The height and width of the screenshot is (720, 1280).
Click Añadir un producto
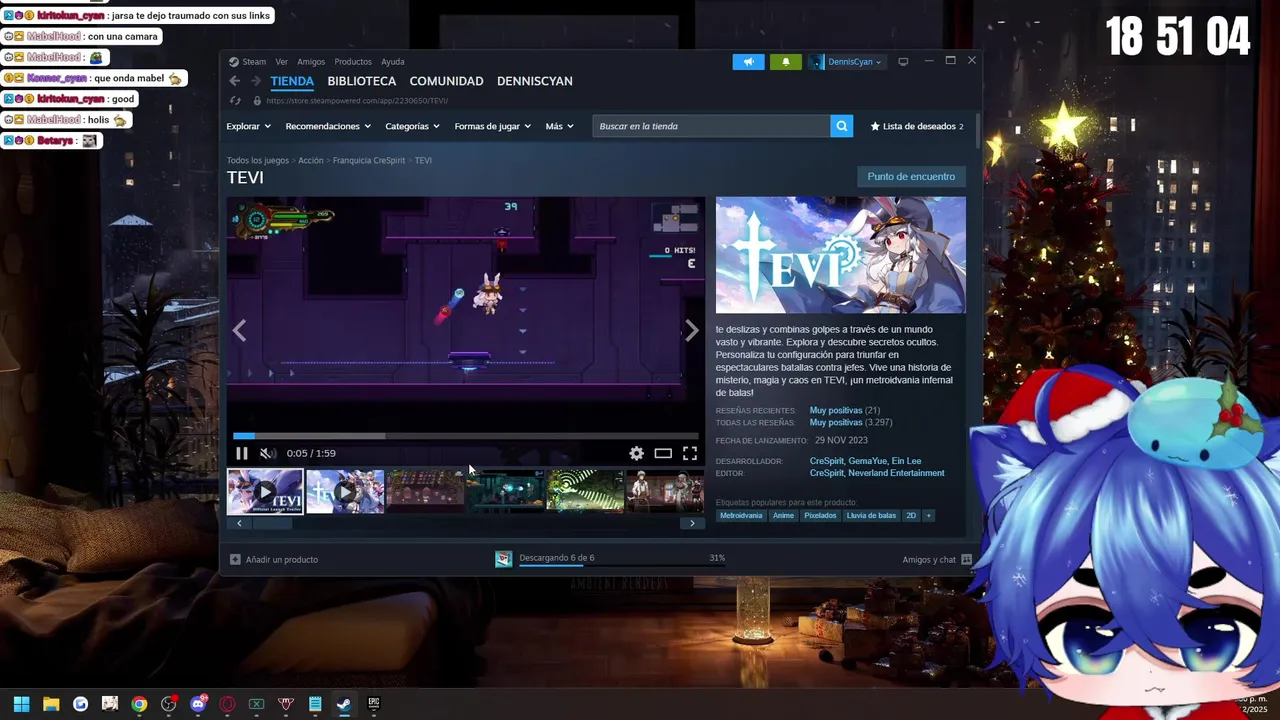282,559
